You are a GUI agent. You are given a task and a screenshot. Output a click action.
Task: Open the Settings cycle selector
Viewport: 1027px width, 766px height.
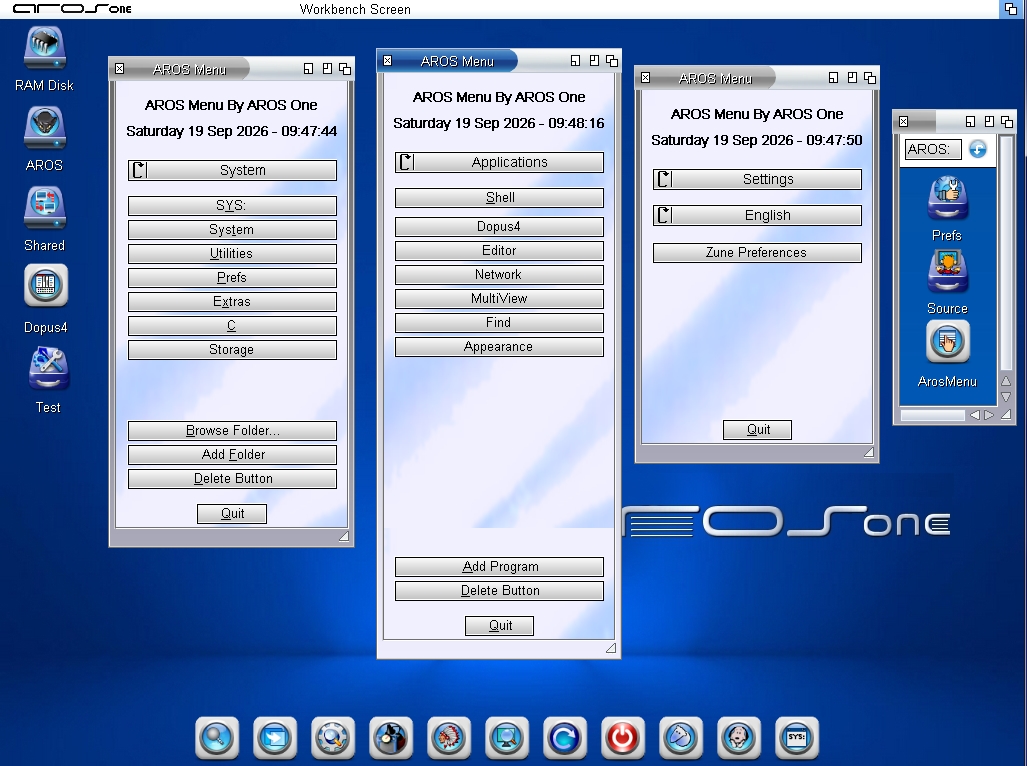click(x=757, y=179)
